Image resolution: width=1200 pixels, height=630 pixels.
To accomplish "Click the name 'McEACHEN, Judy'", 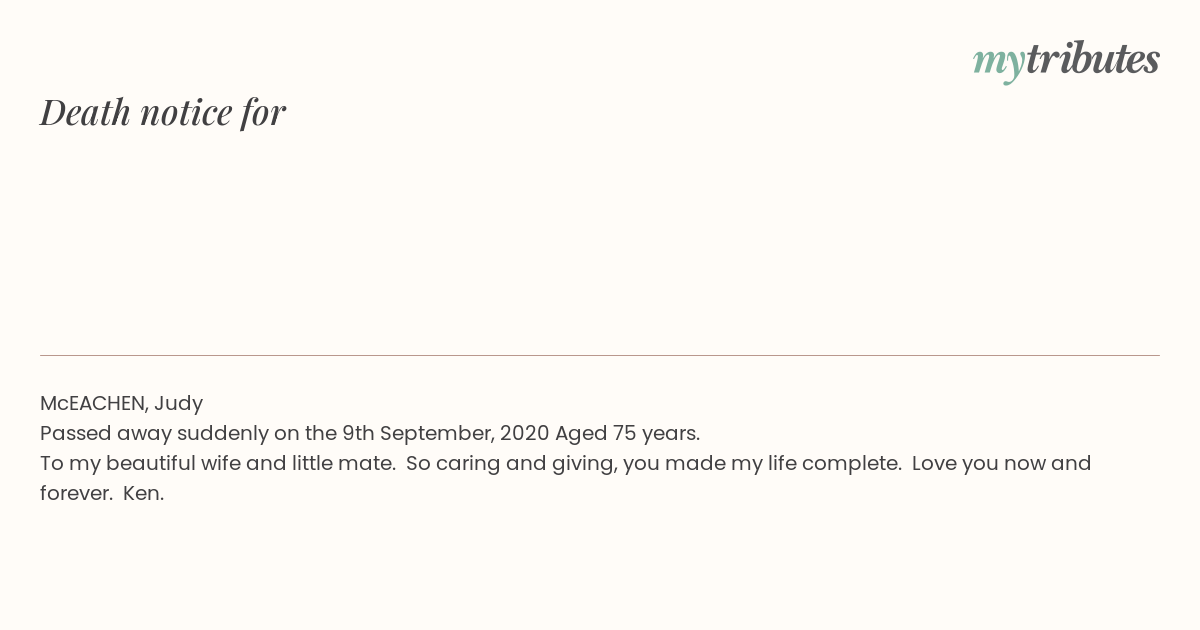I will (121, 403).
